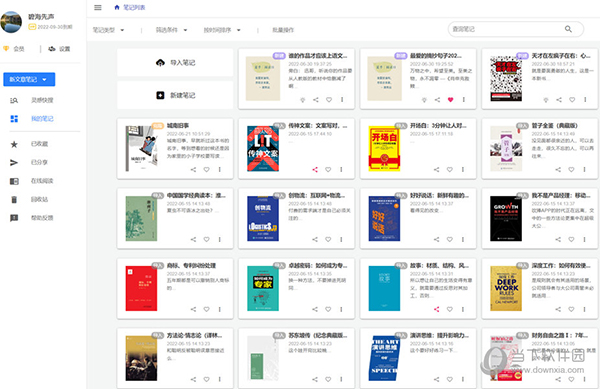Image resolution: width=600 pixels, height=389 pixels.
Task: Click the home icon beside 笔记列表
Action: [x=117, y=7]
